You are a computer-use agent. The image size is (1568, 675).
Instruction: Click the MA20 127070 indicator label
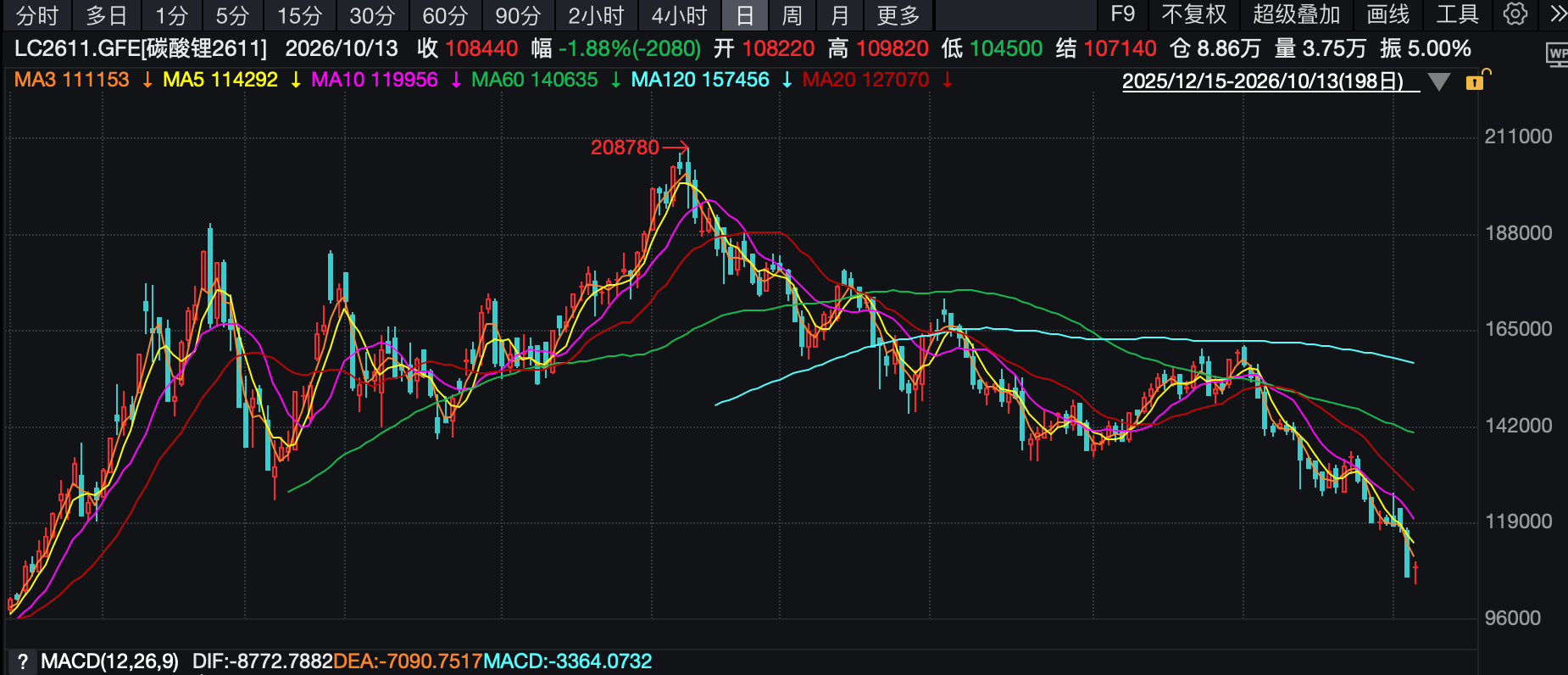pyautogui.click(x=866, y=80)
